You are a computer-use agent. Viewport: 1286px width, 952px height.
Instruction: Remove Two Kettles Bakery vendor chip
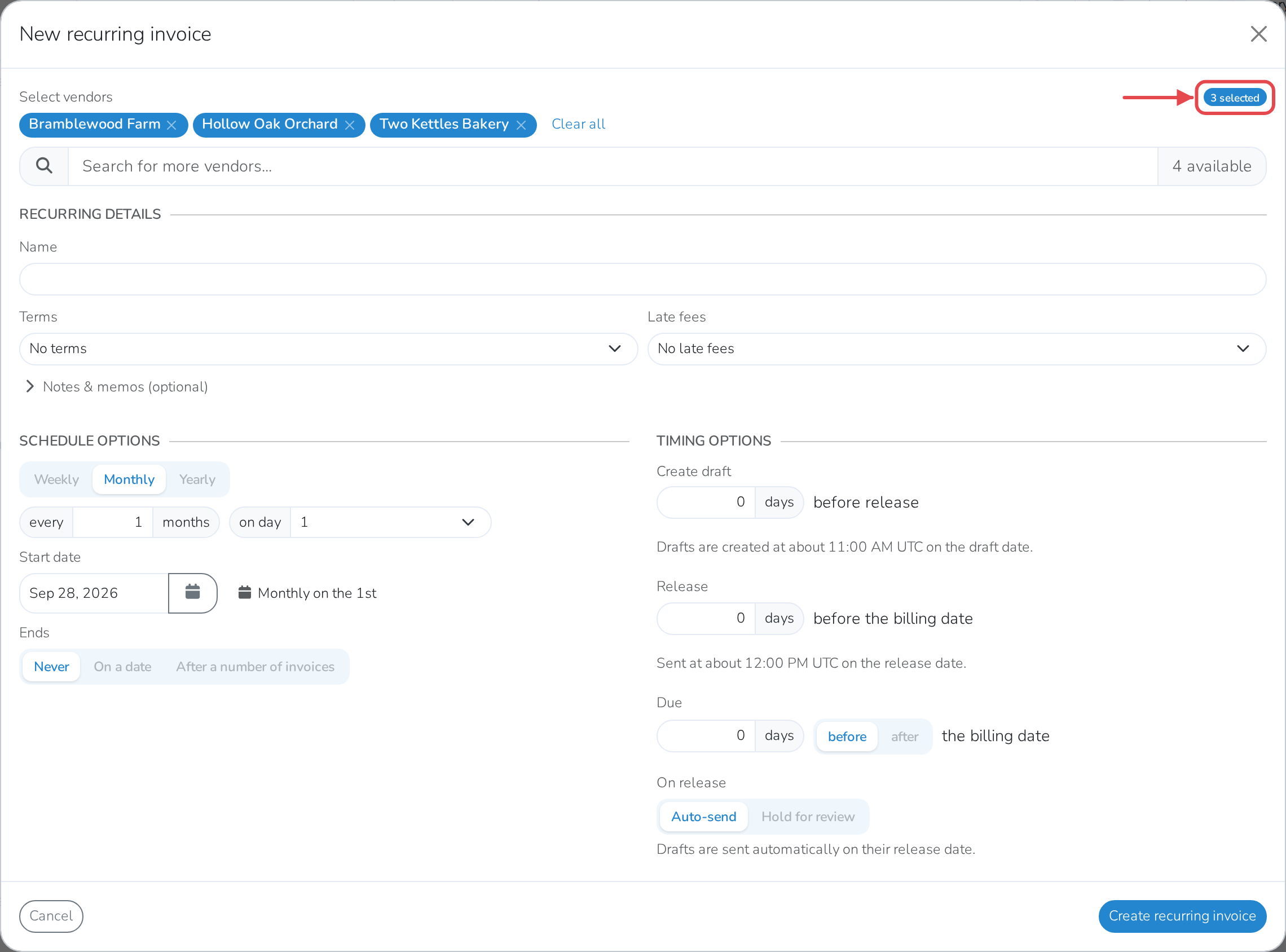[x=521, y=125]
